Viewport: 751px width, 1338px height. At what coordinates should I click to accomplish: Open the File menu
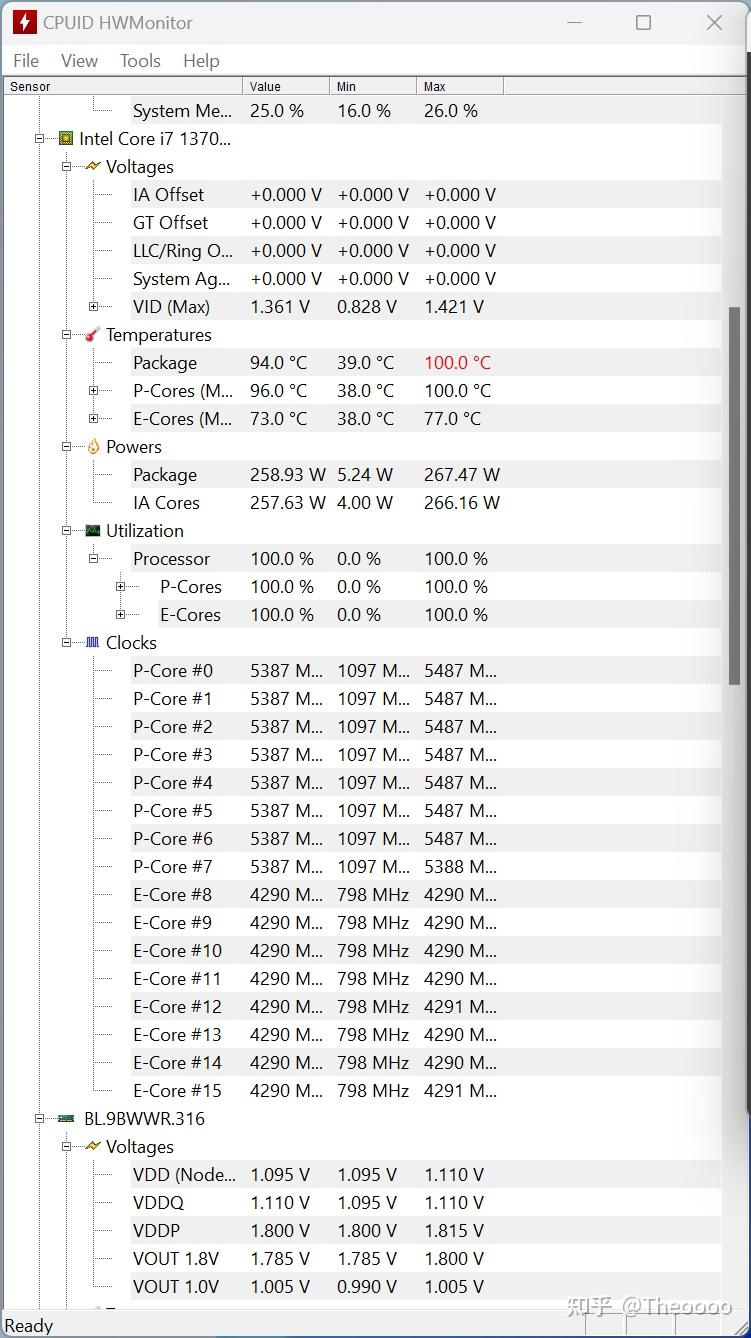tap(25, 60)
